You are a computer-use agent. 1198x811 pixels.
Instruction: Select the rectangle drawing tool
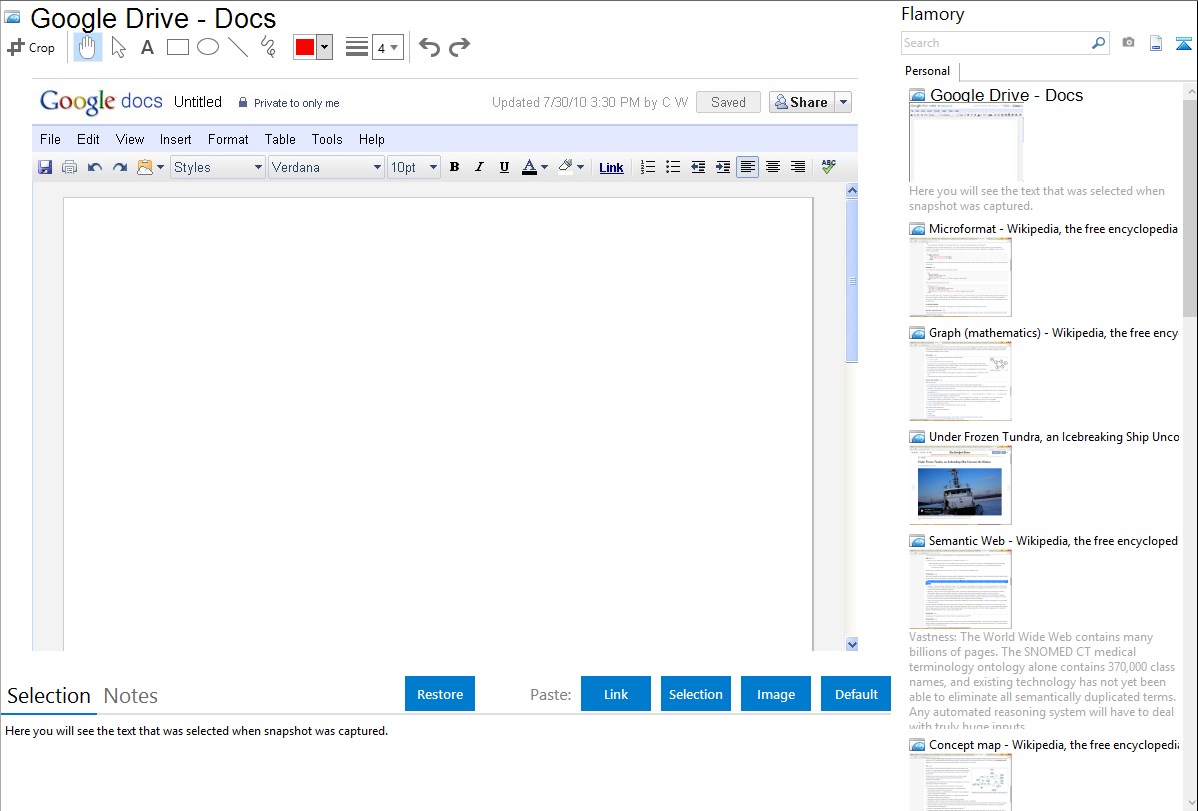pos(177,47)
